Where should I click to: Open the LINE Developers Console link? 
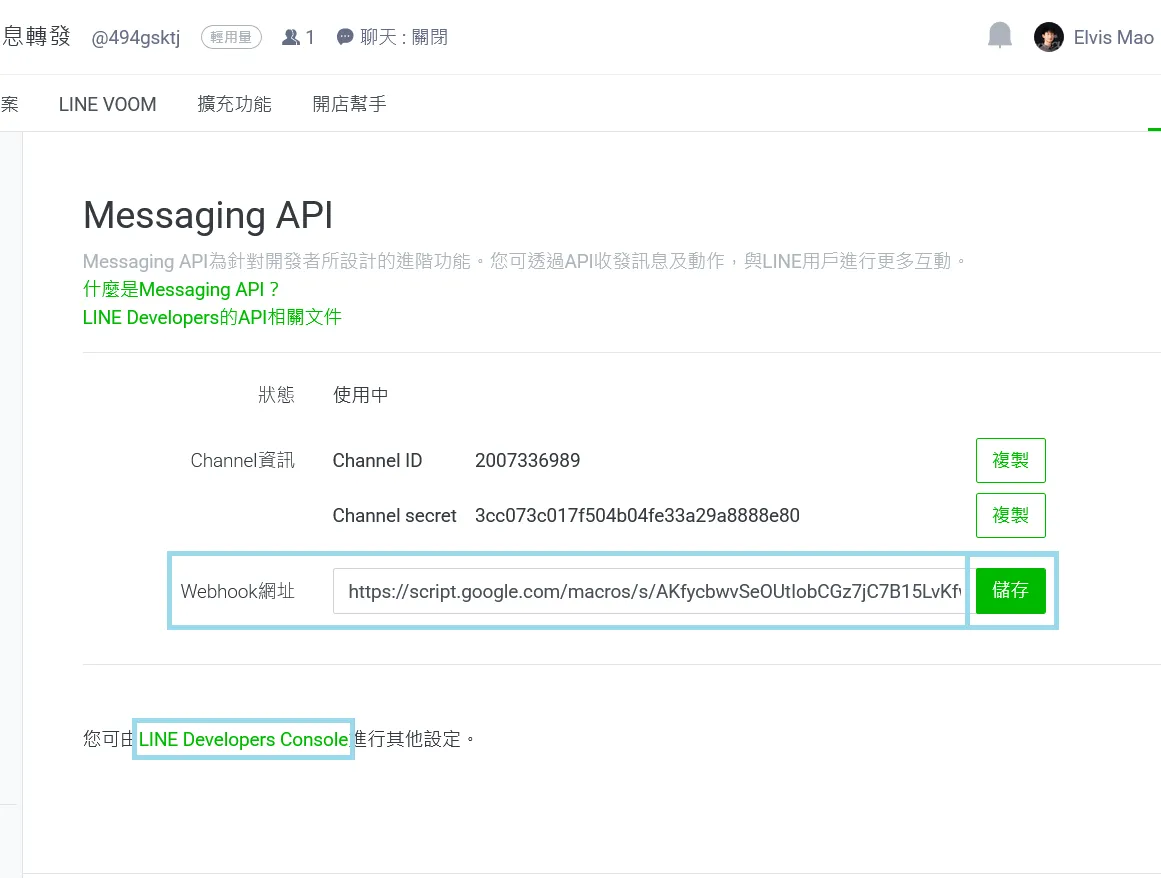coord(244,740)
